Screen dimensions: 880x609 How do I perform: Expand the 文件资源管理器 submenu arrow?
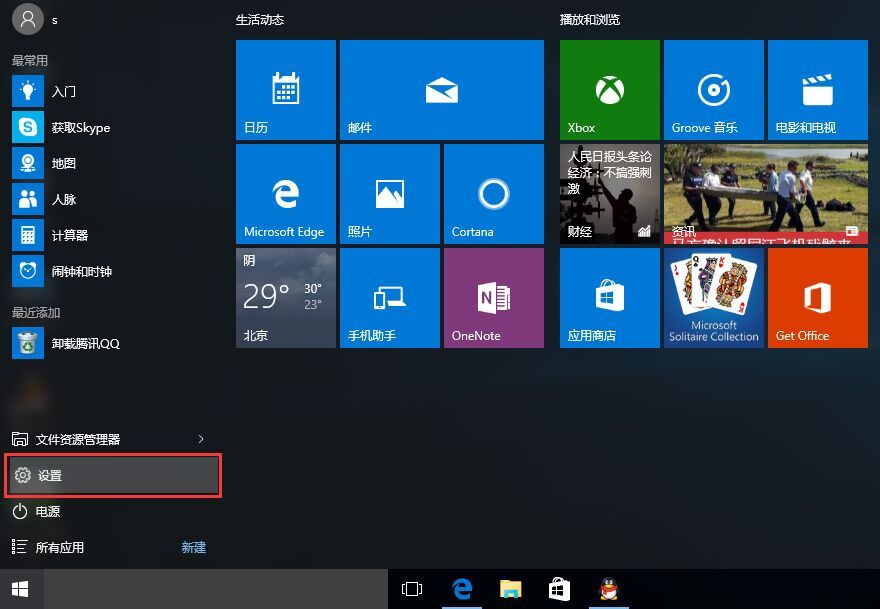200,439
